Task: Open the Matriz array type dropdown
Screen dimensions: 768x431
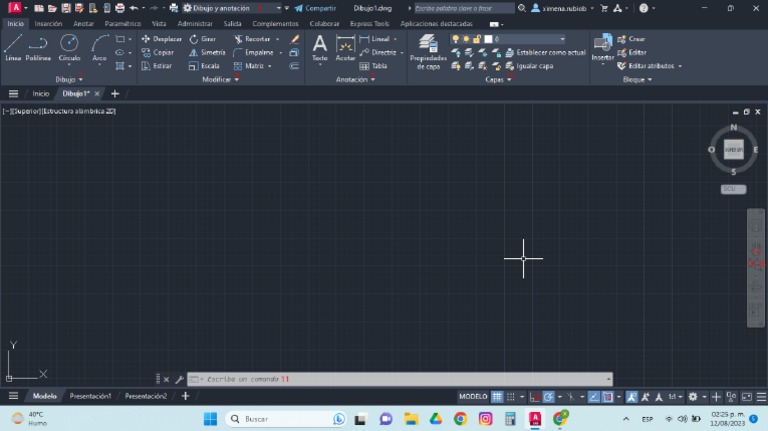Action: pyautogui.click(x=270, y=66)
